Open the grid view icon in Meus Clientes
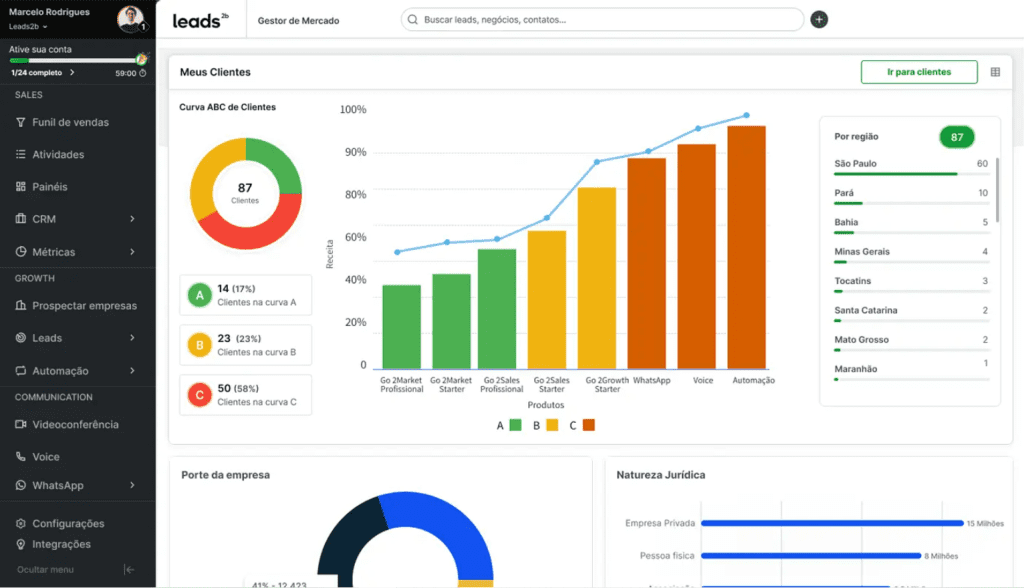 click(x=995, y=72)
